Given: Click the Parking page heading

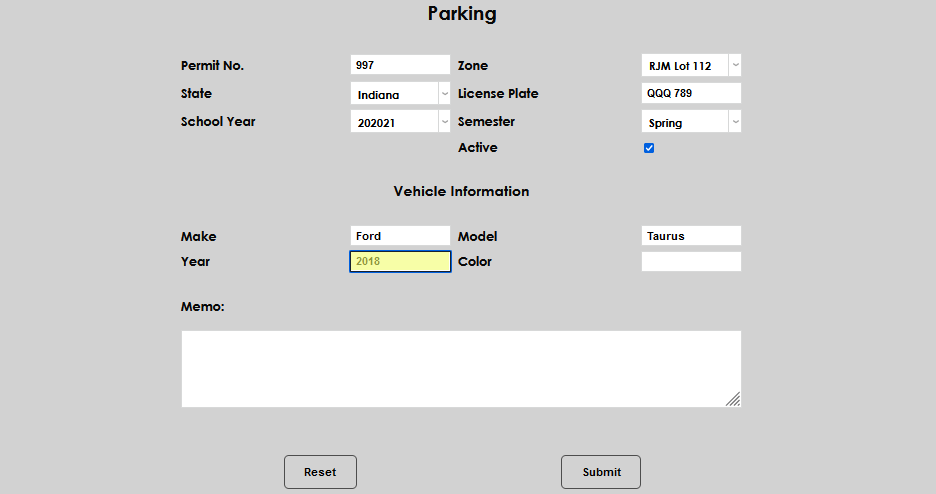Looking at the screenshot, I should tap(462, 14).
